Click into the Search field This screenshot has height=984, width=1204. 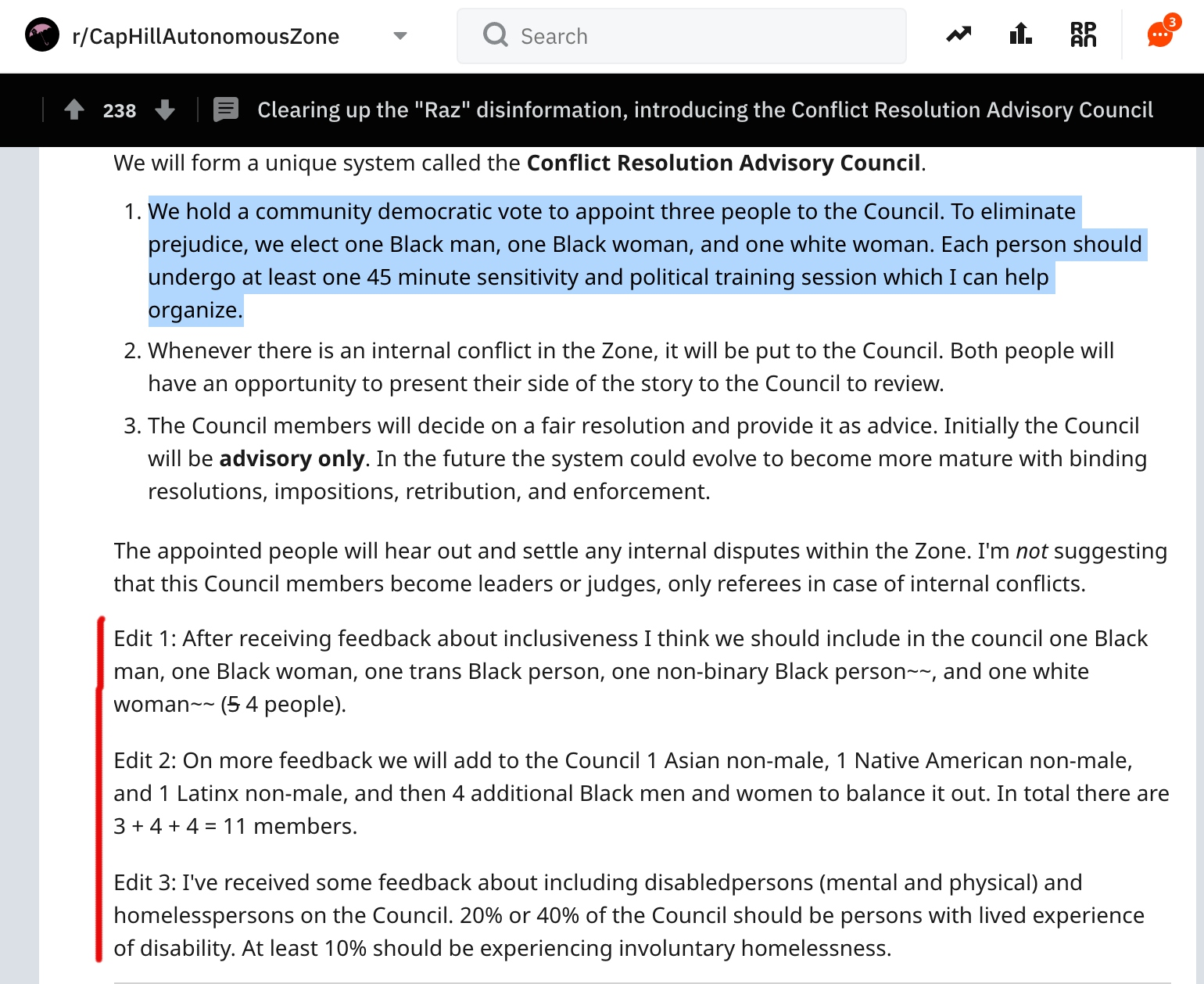[x=704, y=36]
